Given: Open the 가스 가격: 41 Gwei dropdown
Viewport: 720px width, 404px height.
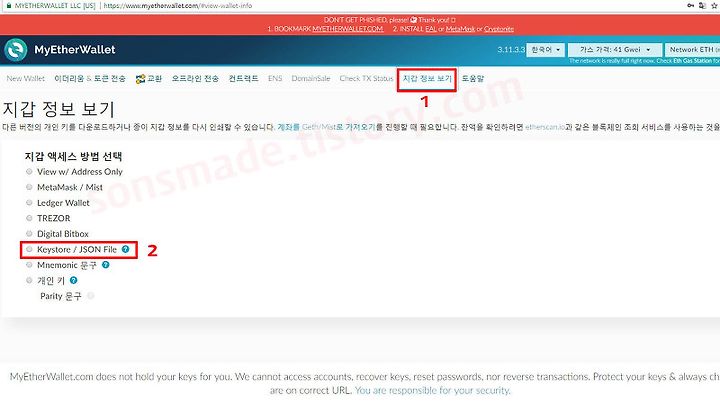Looking at the screenshot, I should tap(615, 50).
